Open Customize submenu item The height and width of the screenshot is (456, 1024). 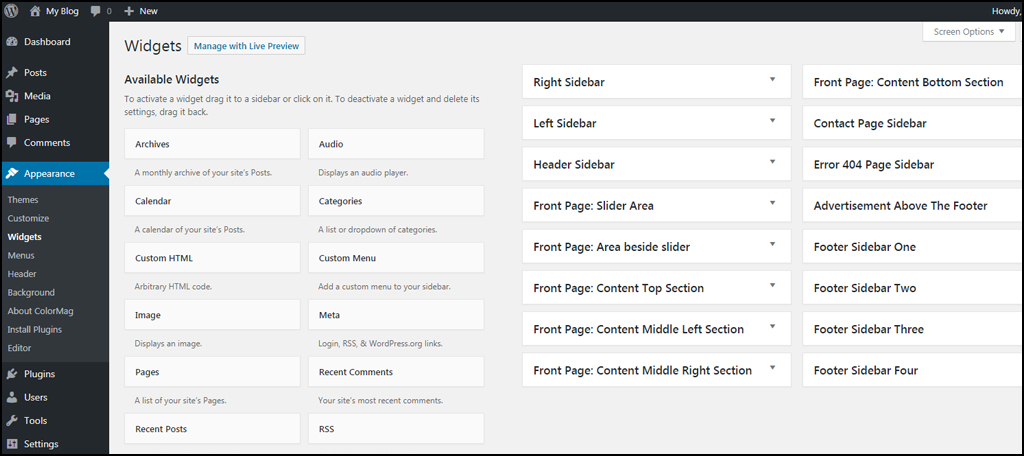[28, 218]
